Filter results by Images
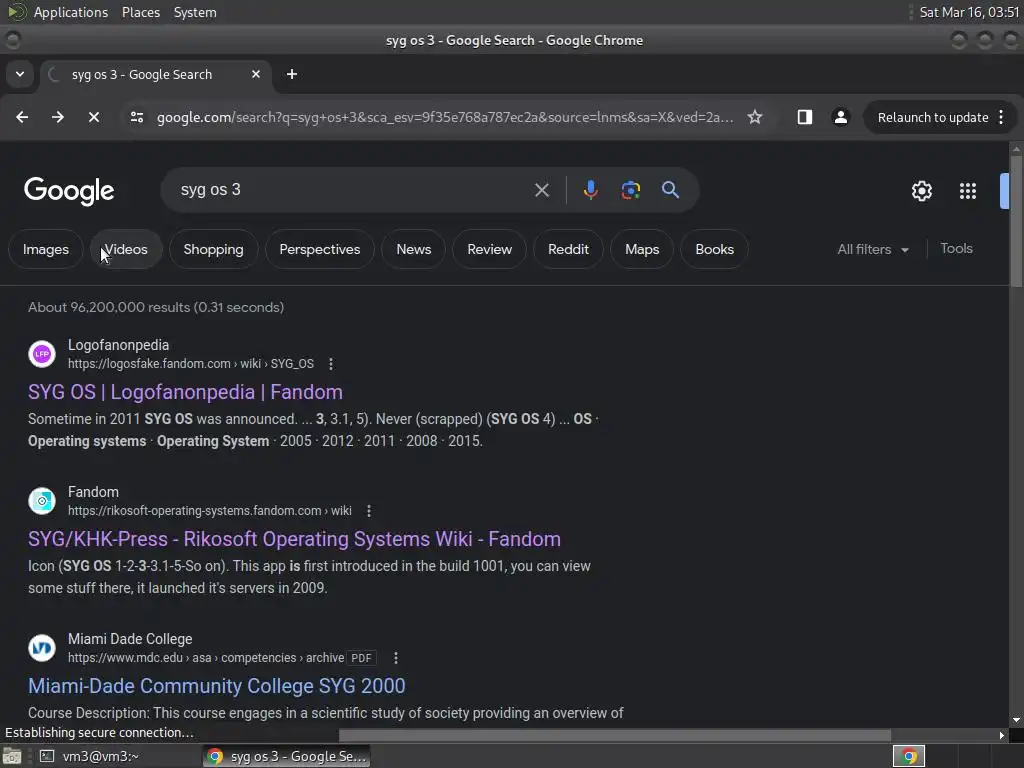The image size is (1024, 768). [46, 249]
